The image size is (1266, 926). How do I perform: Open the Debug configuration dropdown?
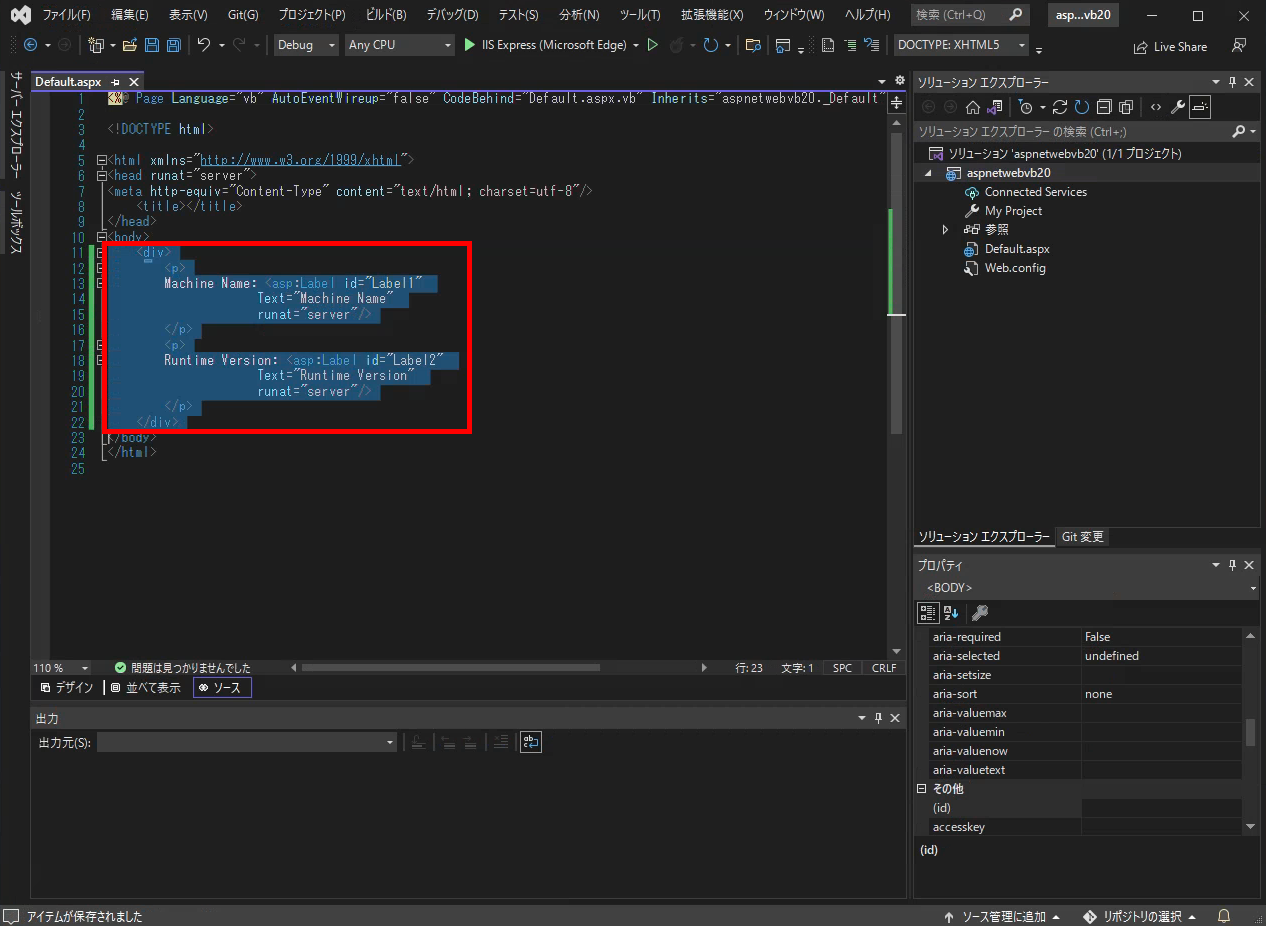(x=306, y=45)
